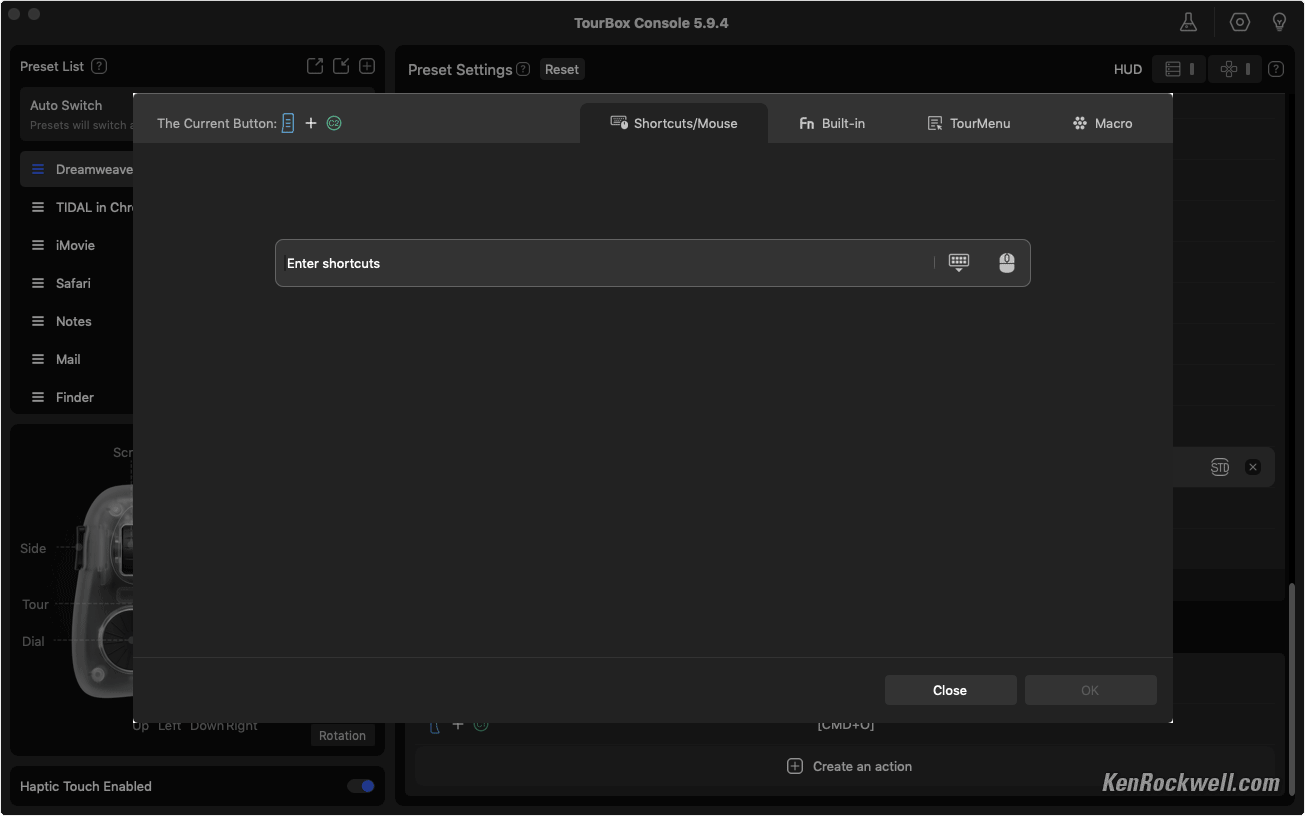Open the lab flask icon in the title bar
1305x816 pixels.
click(x=1188, y=22)
